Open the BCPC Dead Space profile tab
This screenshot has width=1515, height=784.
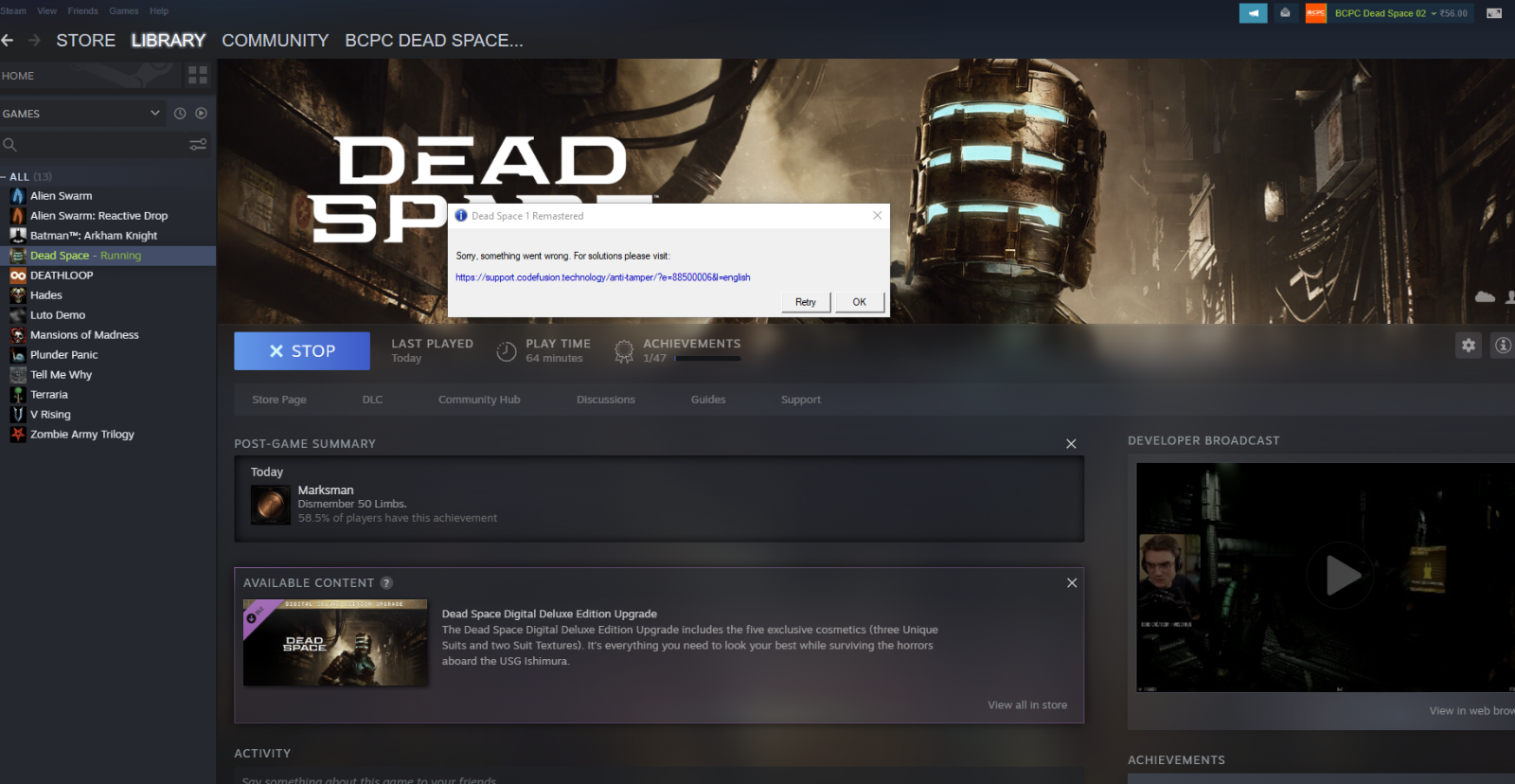point(434,41)
